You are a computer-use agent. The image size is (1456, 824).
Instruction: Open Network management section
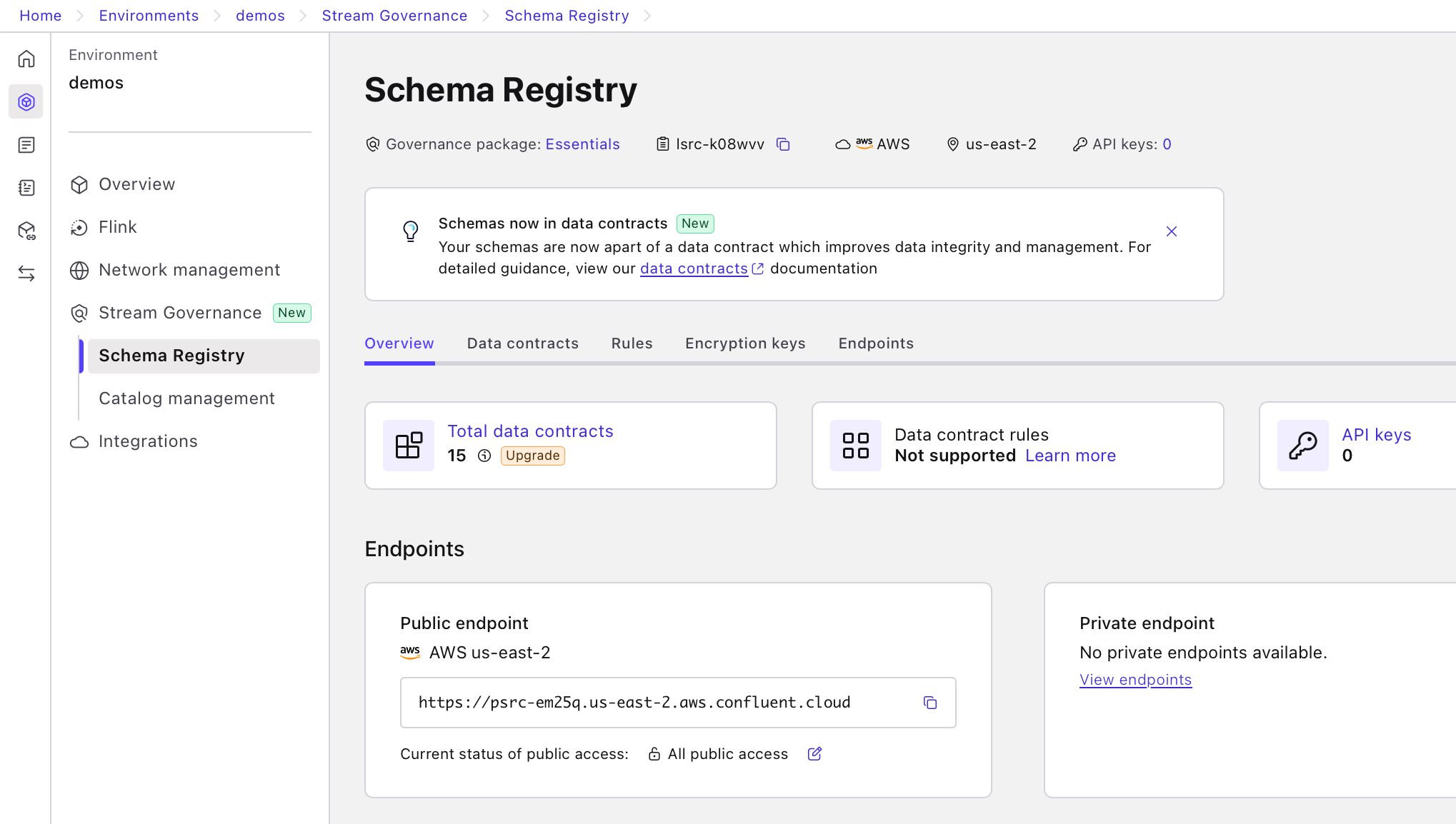pyautogui.click(x=189, y=270)
